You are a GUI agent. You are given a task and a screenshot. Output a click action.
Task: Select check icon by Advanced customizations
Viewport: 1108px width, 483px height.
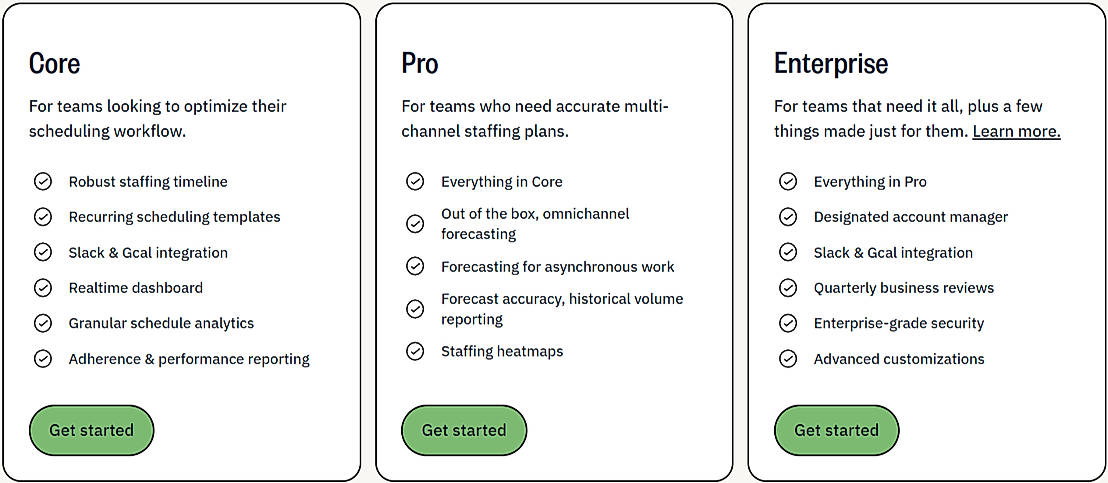788,359
